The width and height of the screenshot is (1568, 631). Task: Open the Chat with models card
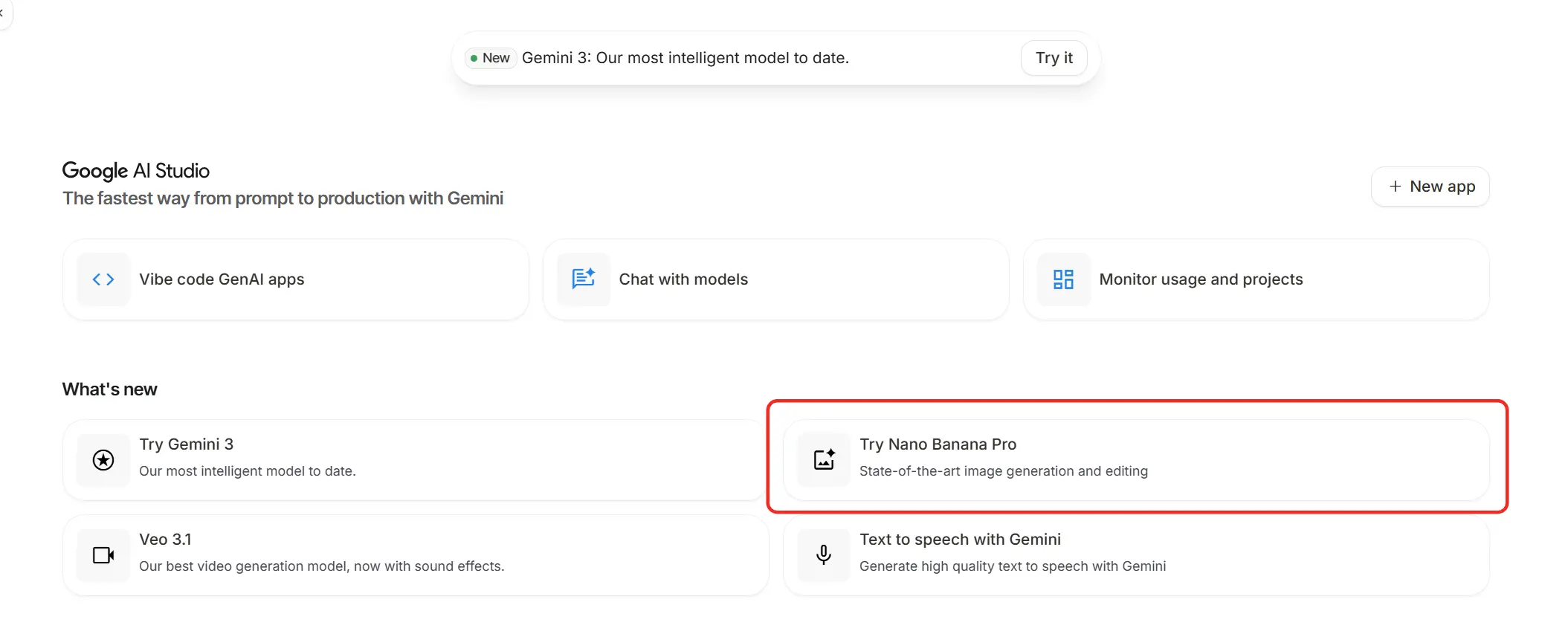775,279
